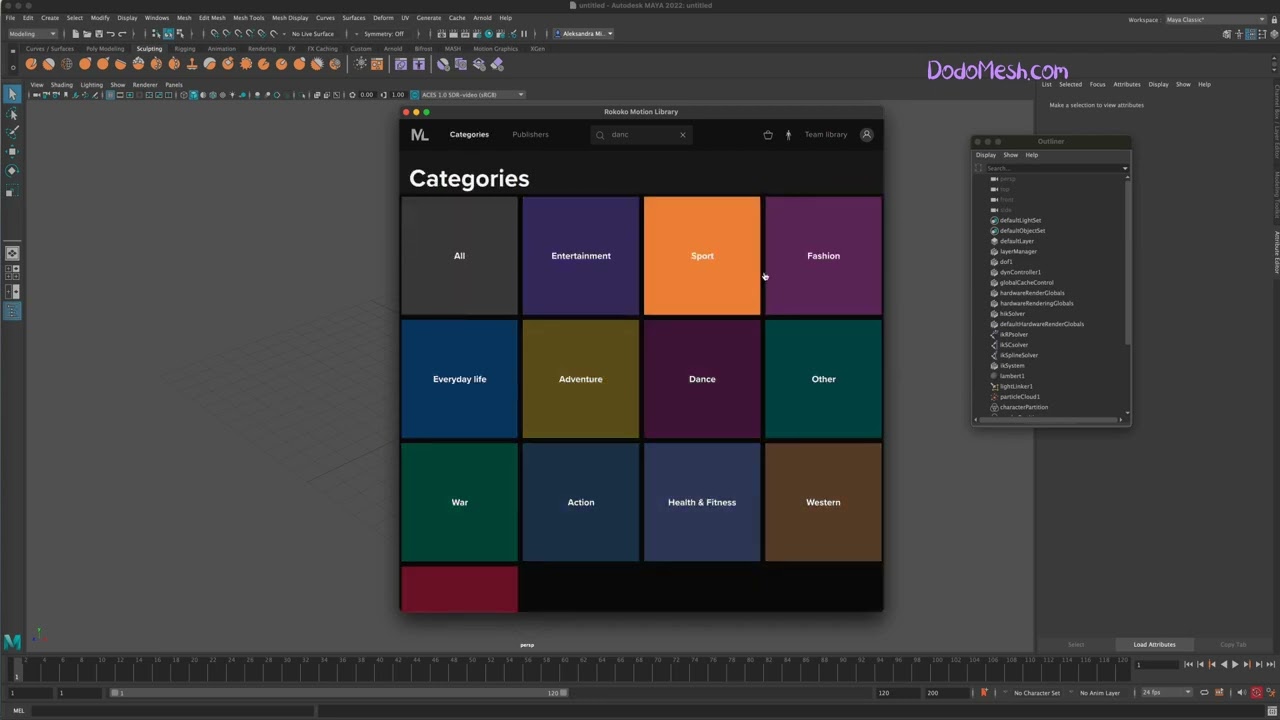This screenshot has height=720, width=1280.
Task: Switch to the Motion Graphics shelf tab
Action: [x=496, y=48]
